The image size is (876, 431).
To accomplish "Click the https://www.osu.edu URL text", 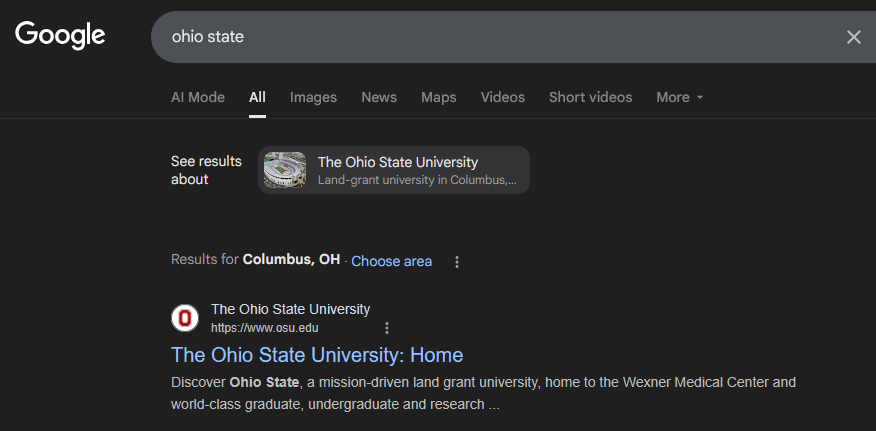I will [265, 328].
